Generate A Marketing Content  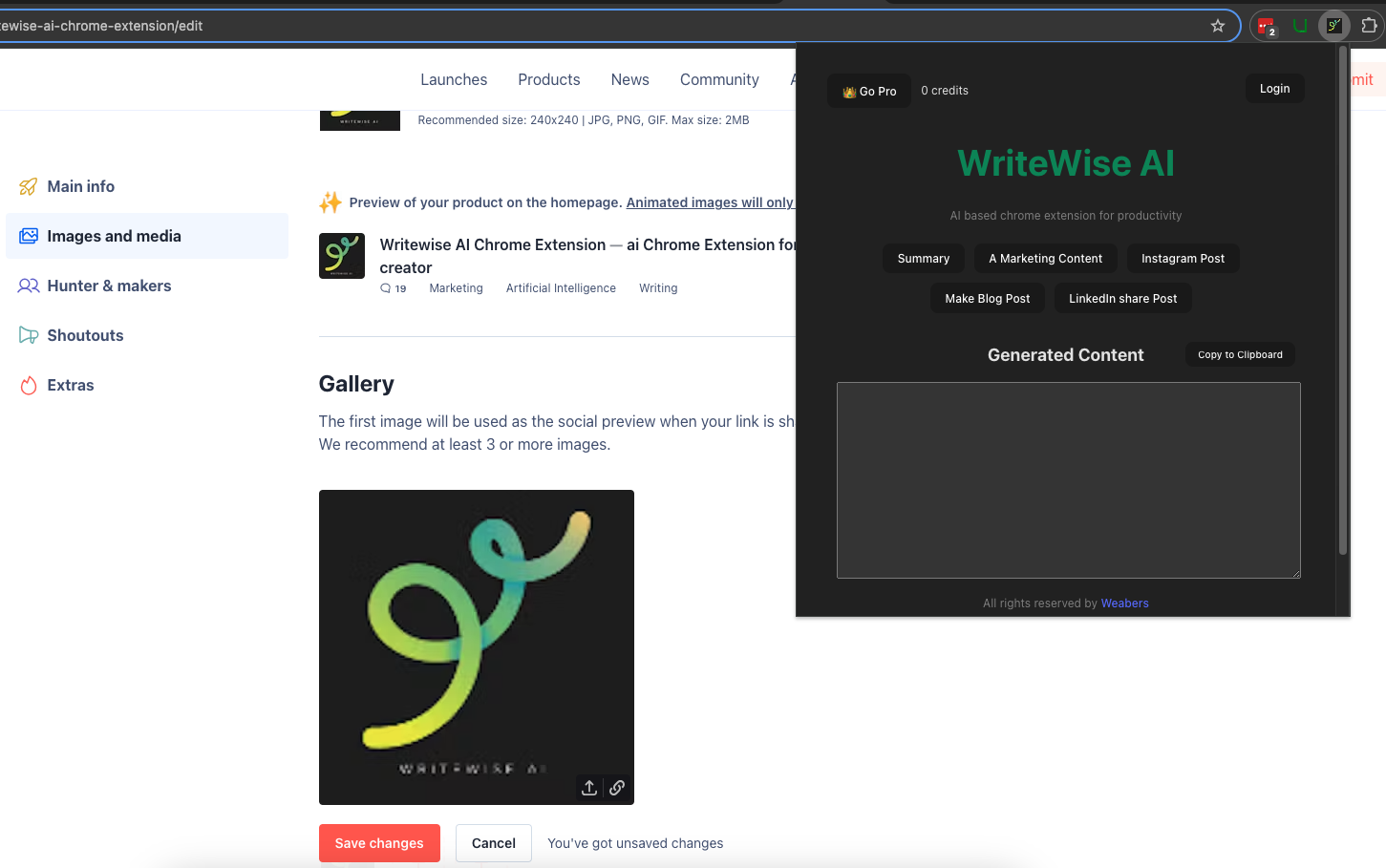pyautogui.click(x=1045, y=259)
